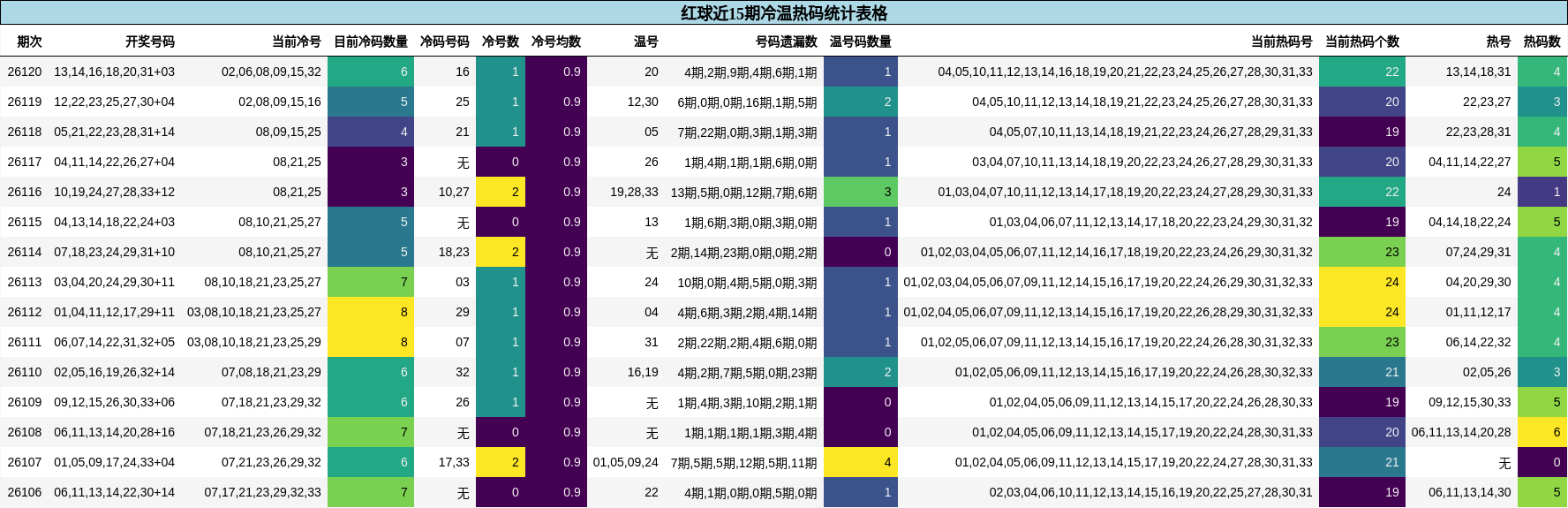Click hot numbers 02,05,26

pyautogui.click(x=1487, y=372)
